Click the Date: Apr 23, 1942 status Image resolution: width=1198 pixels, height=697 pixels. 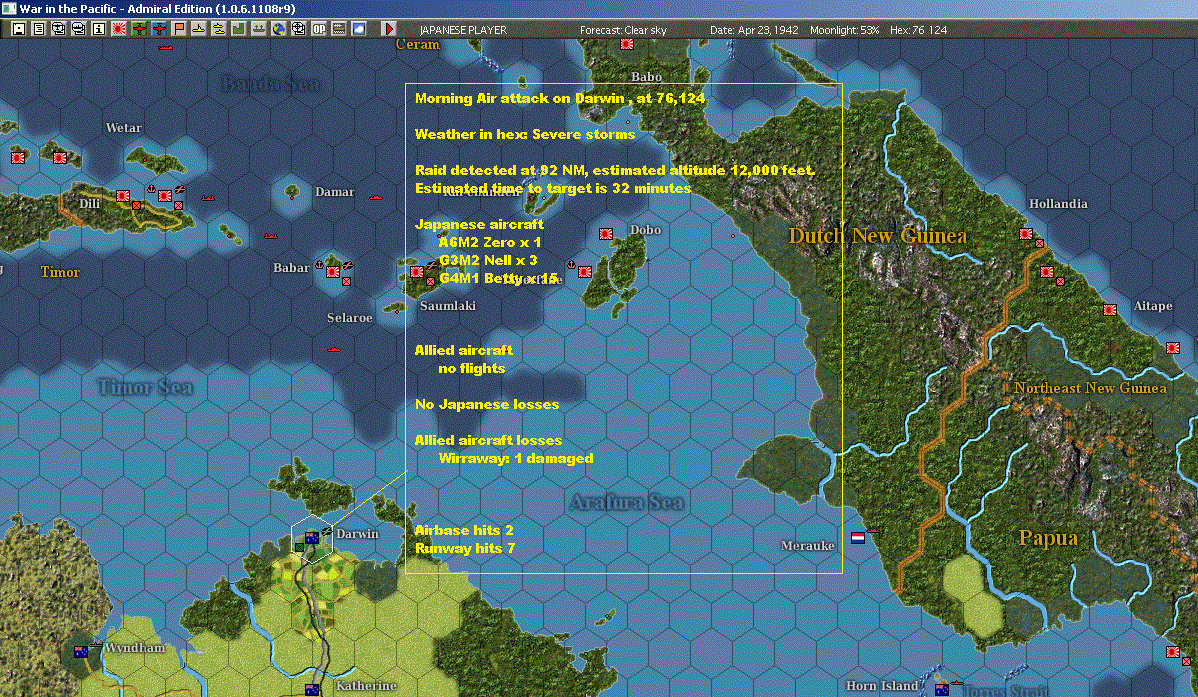pyautogui.click(x=754, y=30)
